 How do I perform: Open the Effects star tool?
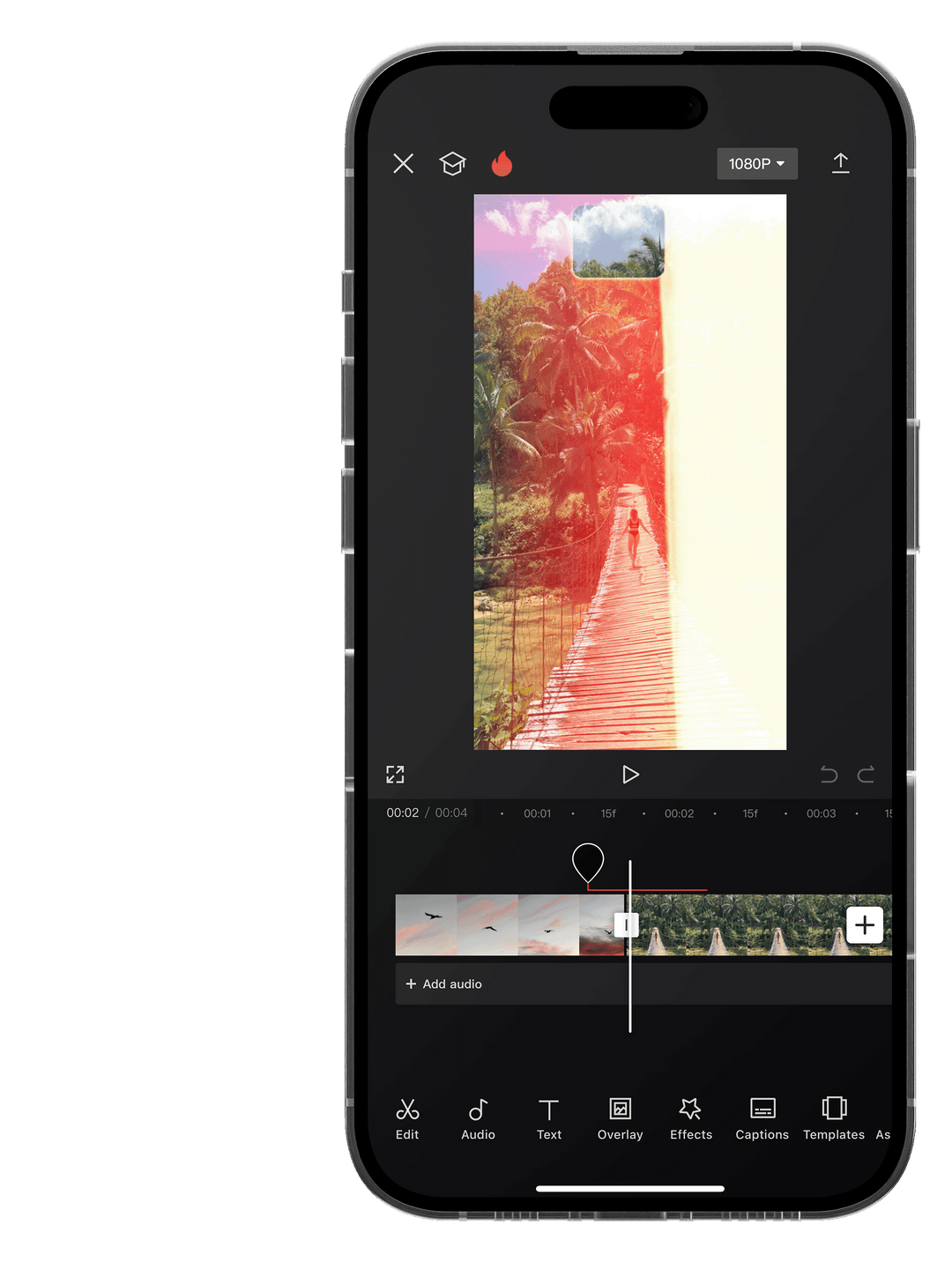tap(690, 1118)
